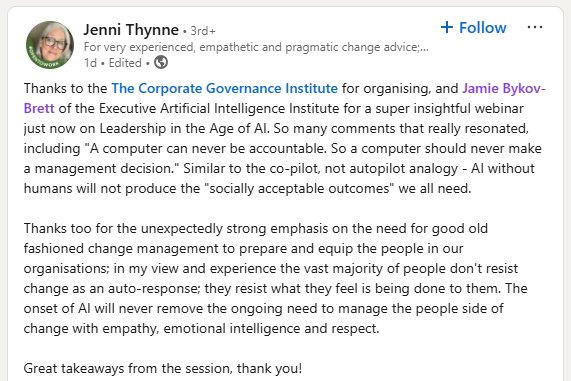Click the "Edited" label under the name

[125, 63]
